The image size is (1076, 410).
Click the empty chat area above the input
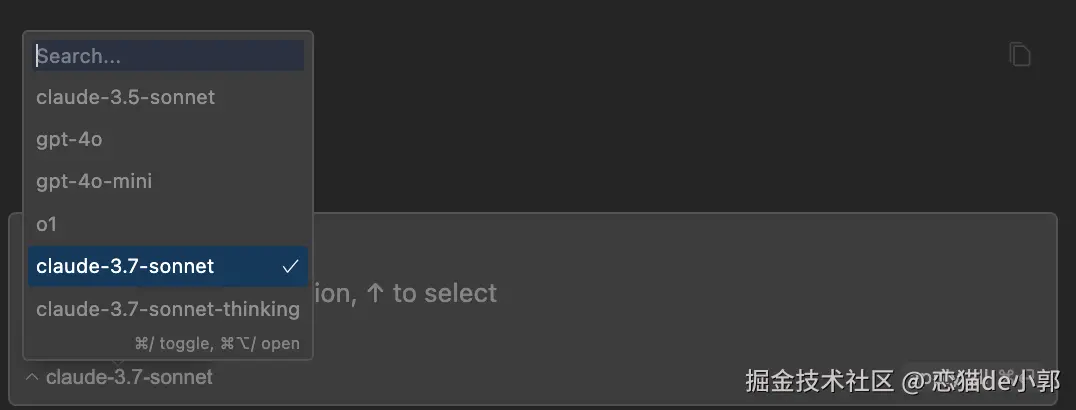(x=650, y=120)
